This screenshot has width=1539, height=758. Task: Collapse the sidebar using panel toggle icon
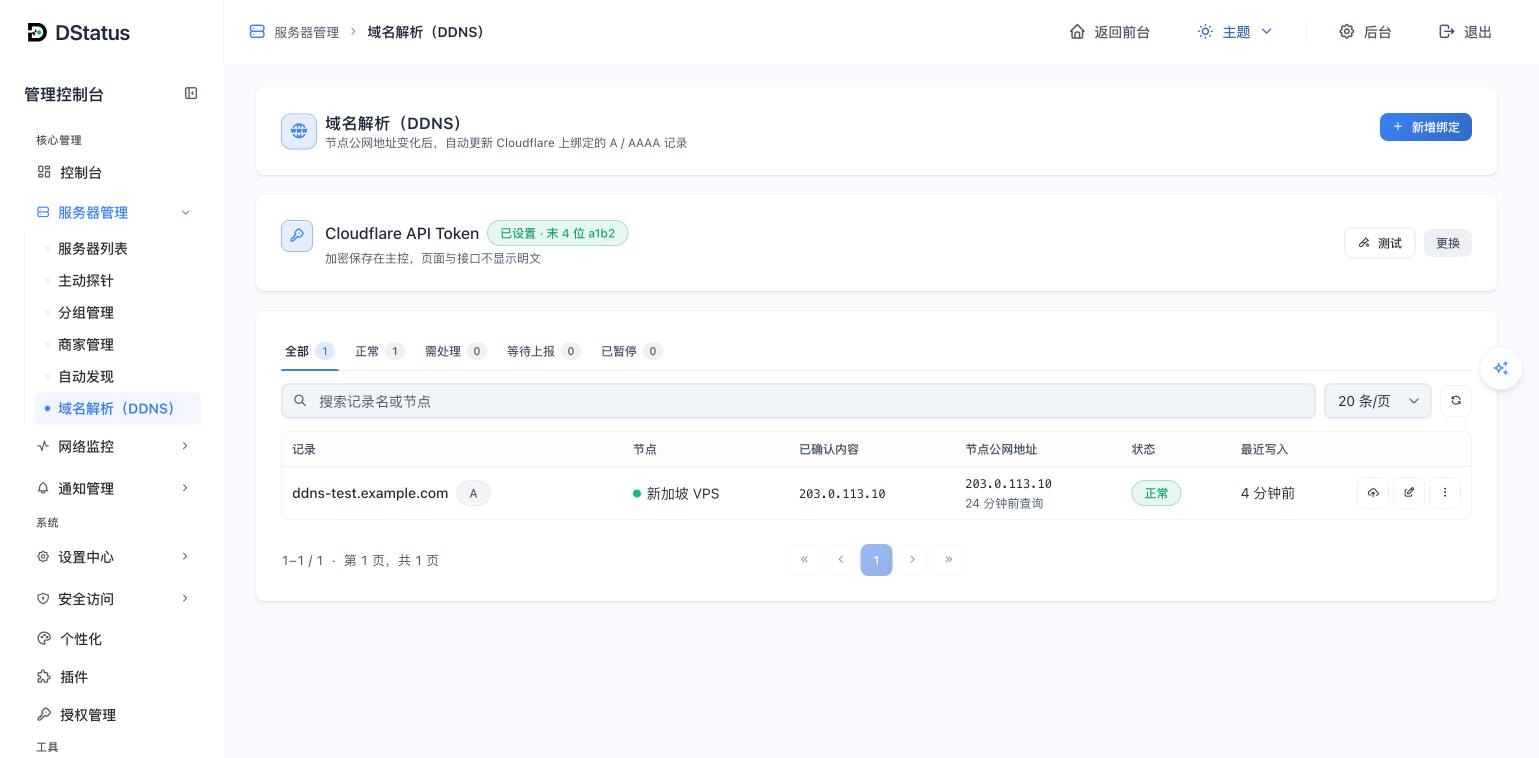[191, 93]
